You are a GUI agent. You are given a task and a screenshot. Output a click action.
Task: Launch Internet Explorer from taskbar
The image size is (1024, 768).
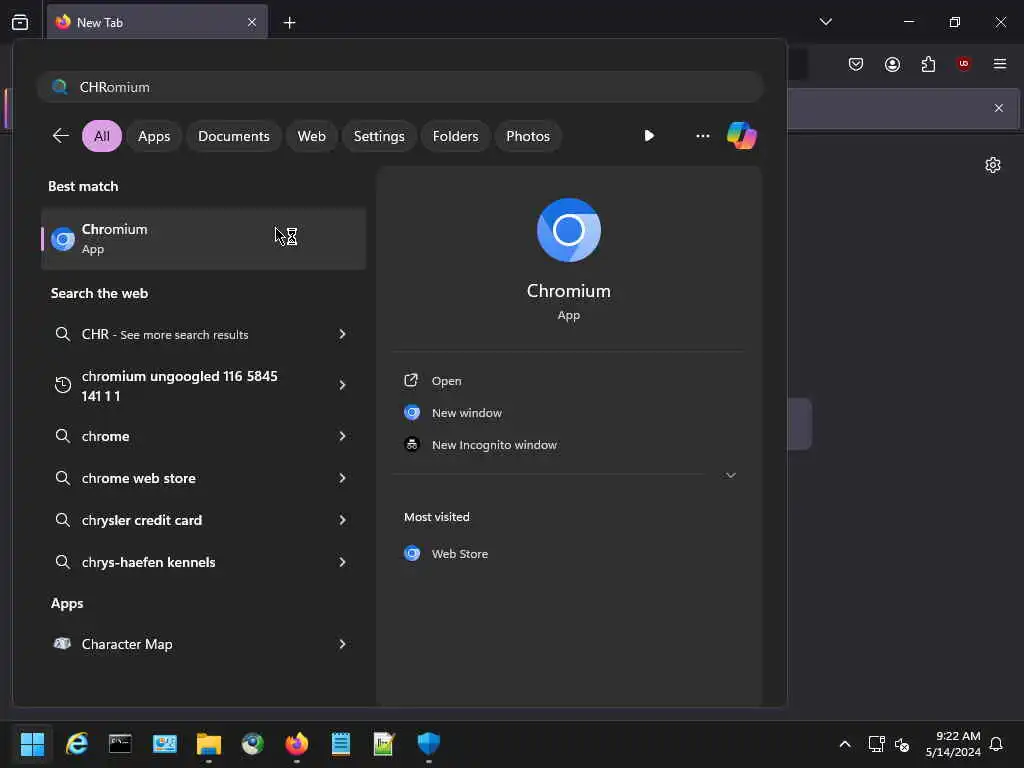(x=76, y=744)
